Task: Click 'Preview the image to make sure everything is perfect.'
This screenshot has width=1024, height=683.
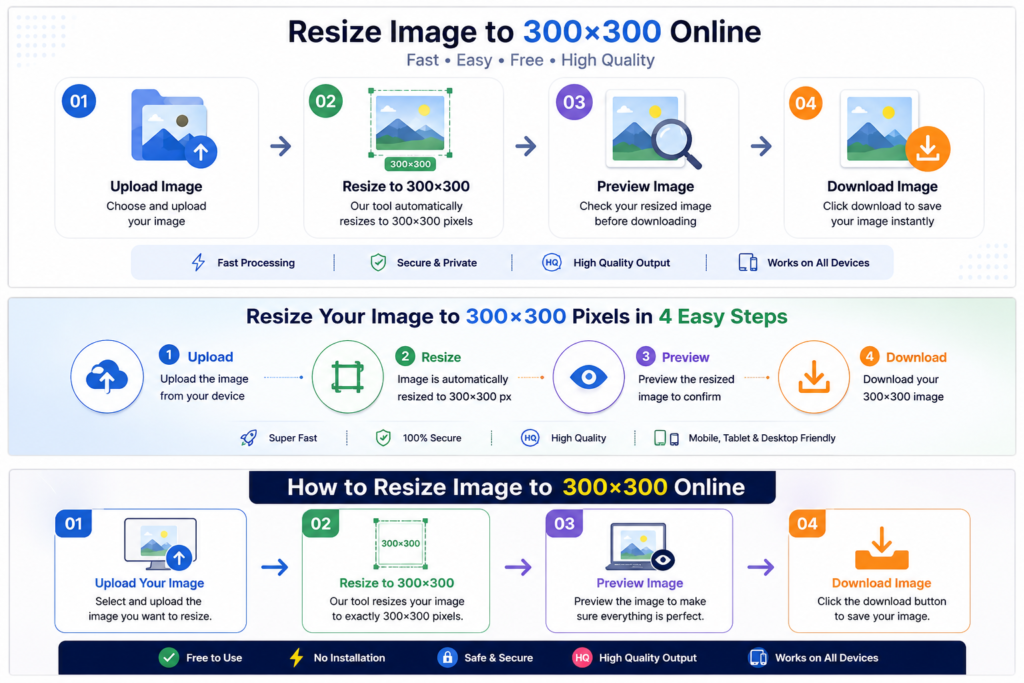Action: coord(640,609)
